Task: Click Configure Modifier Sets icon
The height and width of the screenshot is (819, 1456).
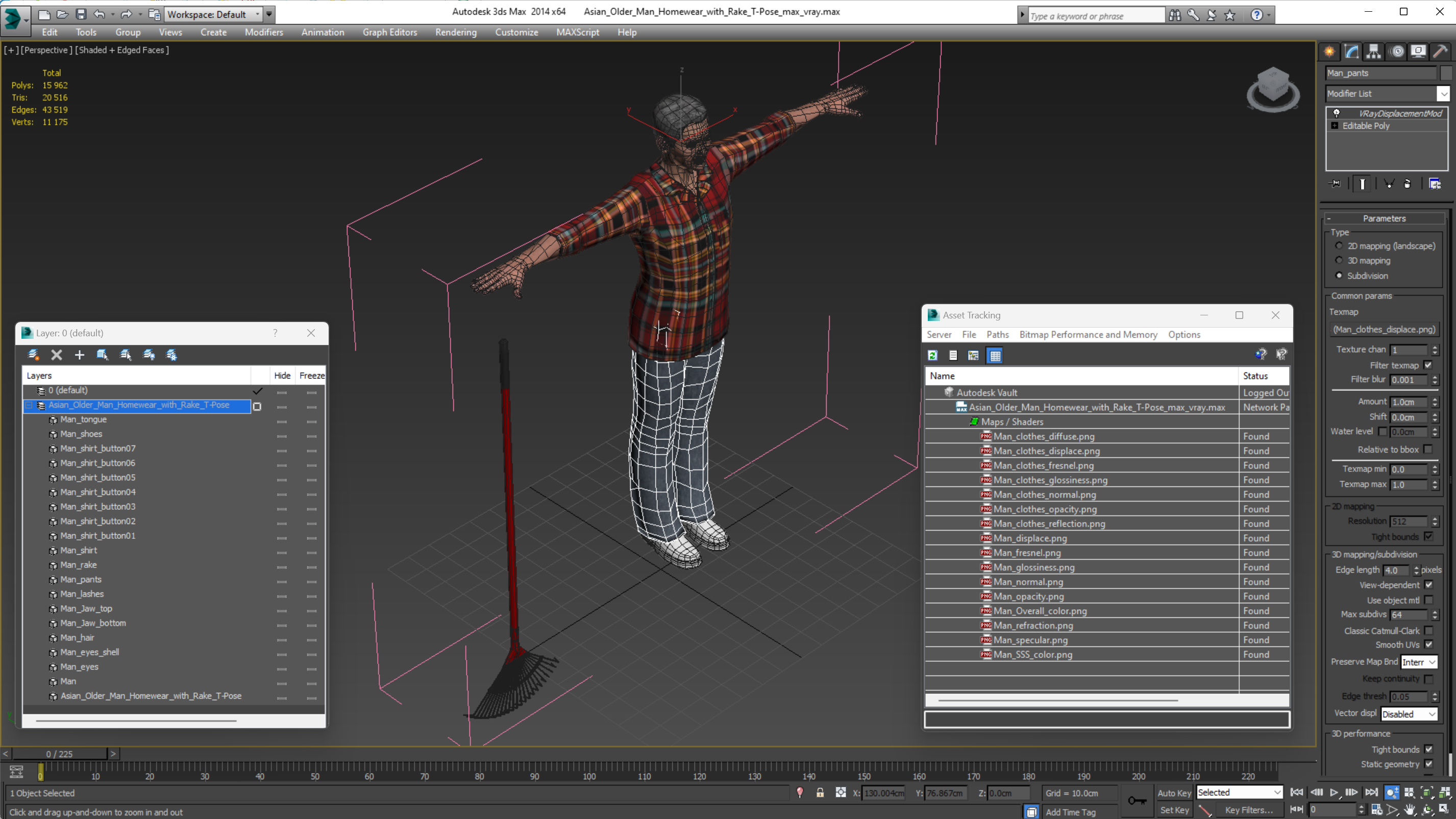Action: click(1435, 184)
